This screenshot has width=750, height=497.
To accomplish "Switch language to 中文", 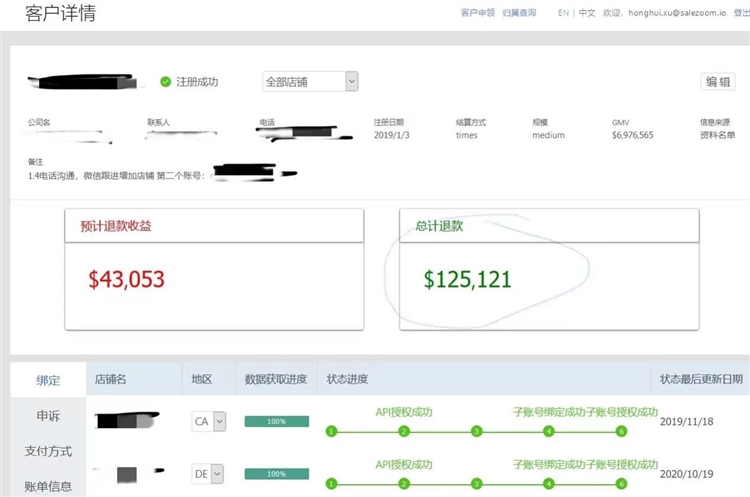I will click(587, 12).
